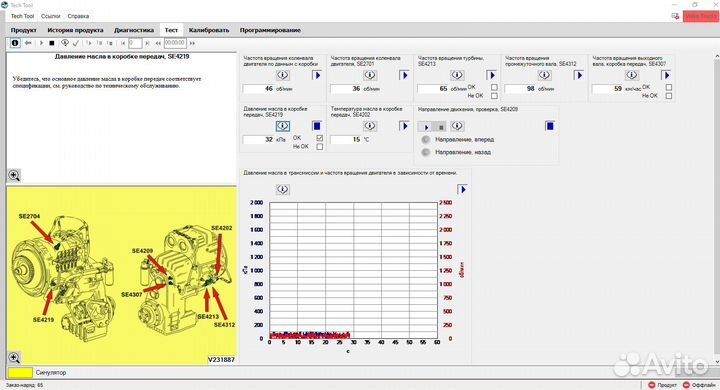
Task: Switch to the Программирование tab
Action: tap(270, 30)
